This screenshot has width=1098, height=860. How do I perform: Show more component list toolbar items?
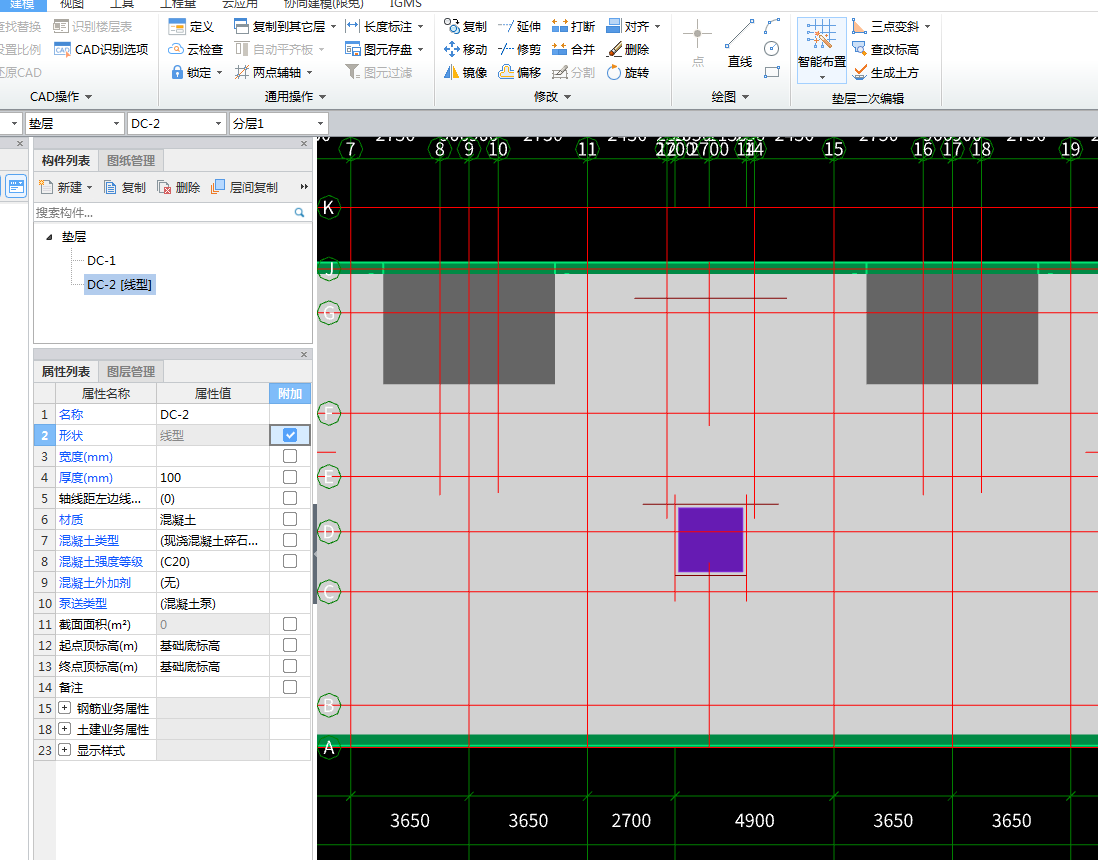pos(304,187)
